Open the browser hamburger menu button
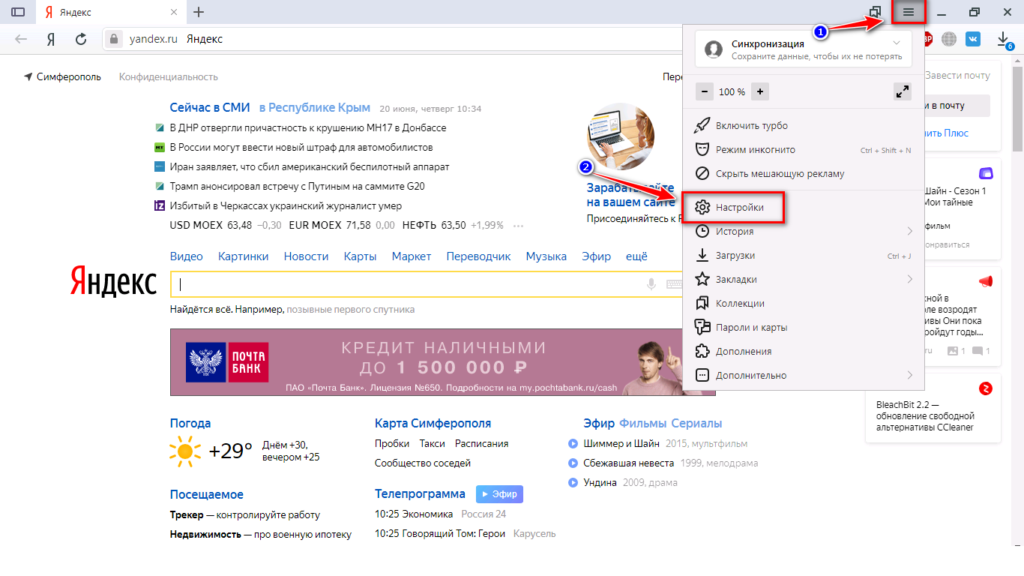This screenshot has width=1024, height=576. (908, 12)
